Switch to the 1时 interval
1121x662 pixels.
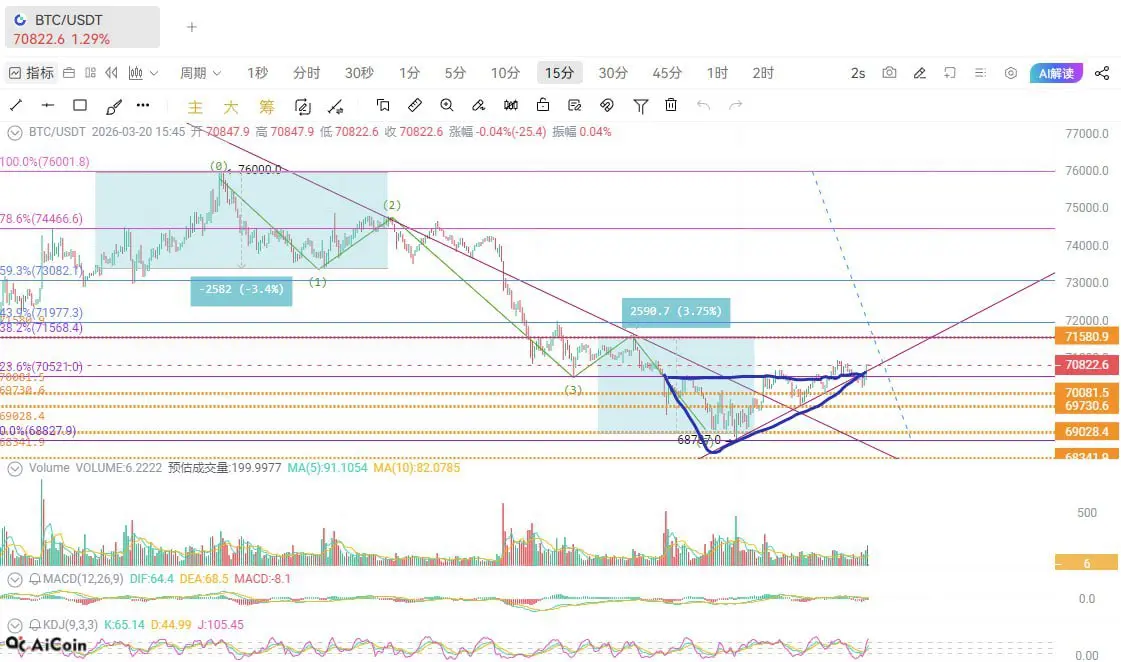pos(717,73)
